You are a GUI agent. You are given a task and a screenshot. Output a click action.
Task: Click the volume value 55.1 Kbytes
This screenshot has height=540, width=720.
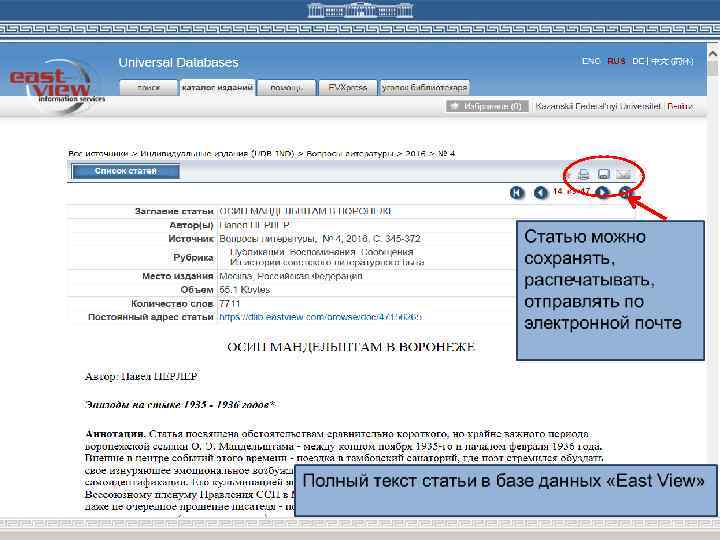coord(245,290)
